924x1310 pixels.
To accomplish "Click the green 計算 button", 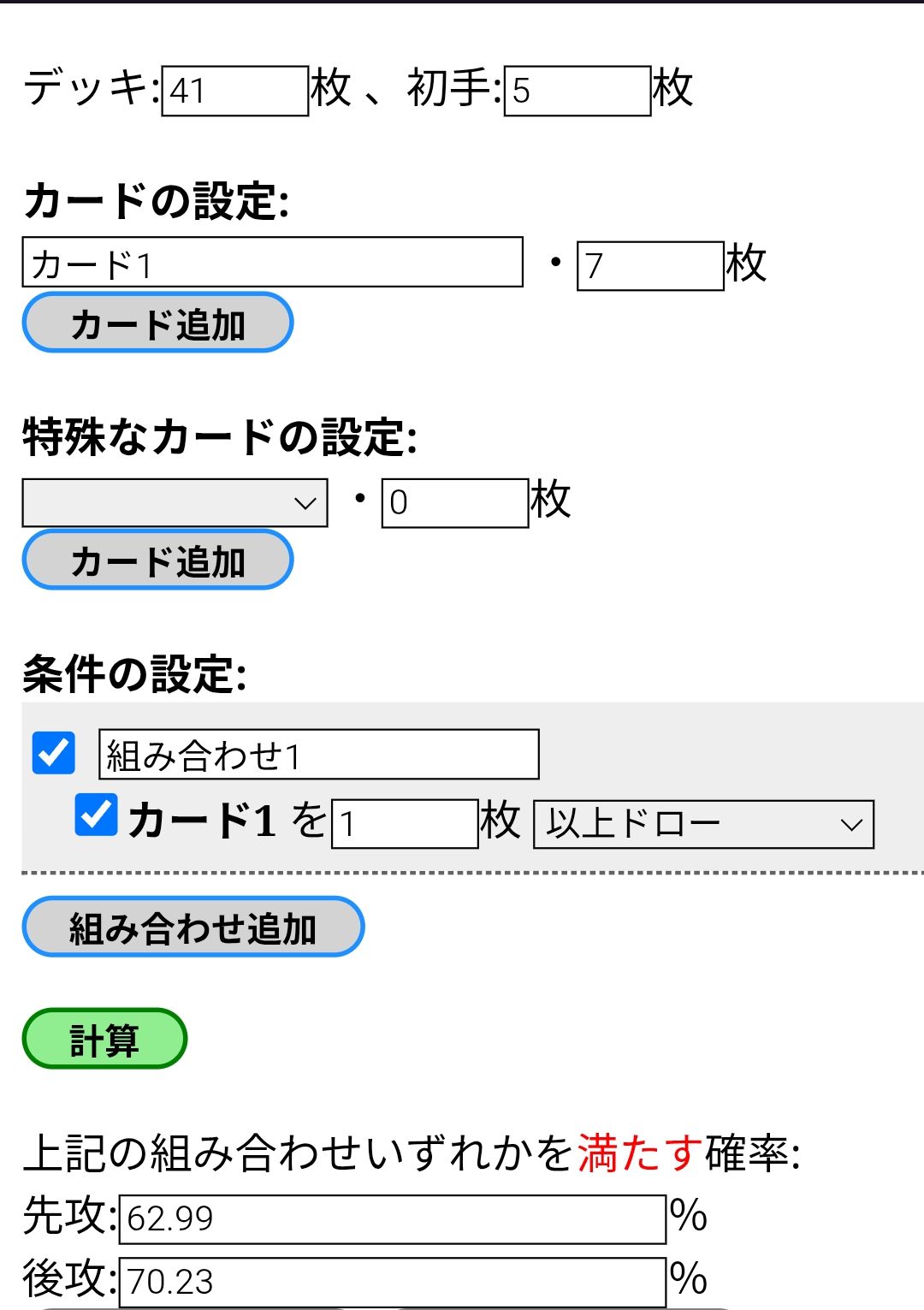I will tap(104, 1039).
